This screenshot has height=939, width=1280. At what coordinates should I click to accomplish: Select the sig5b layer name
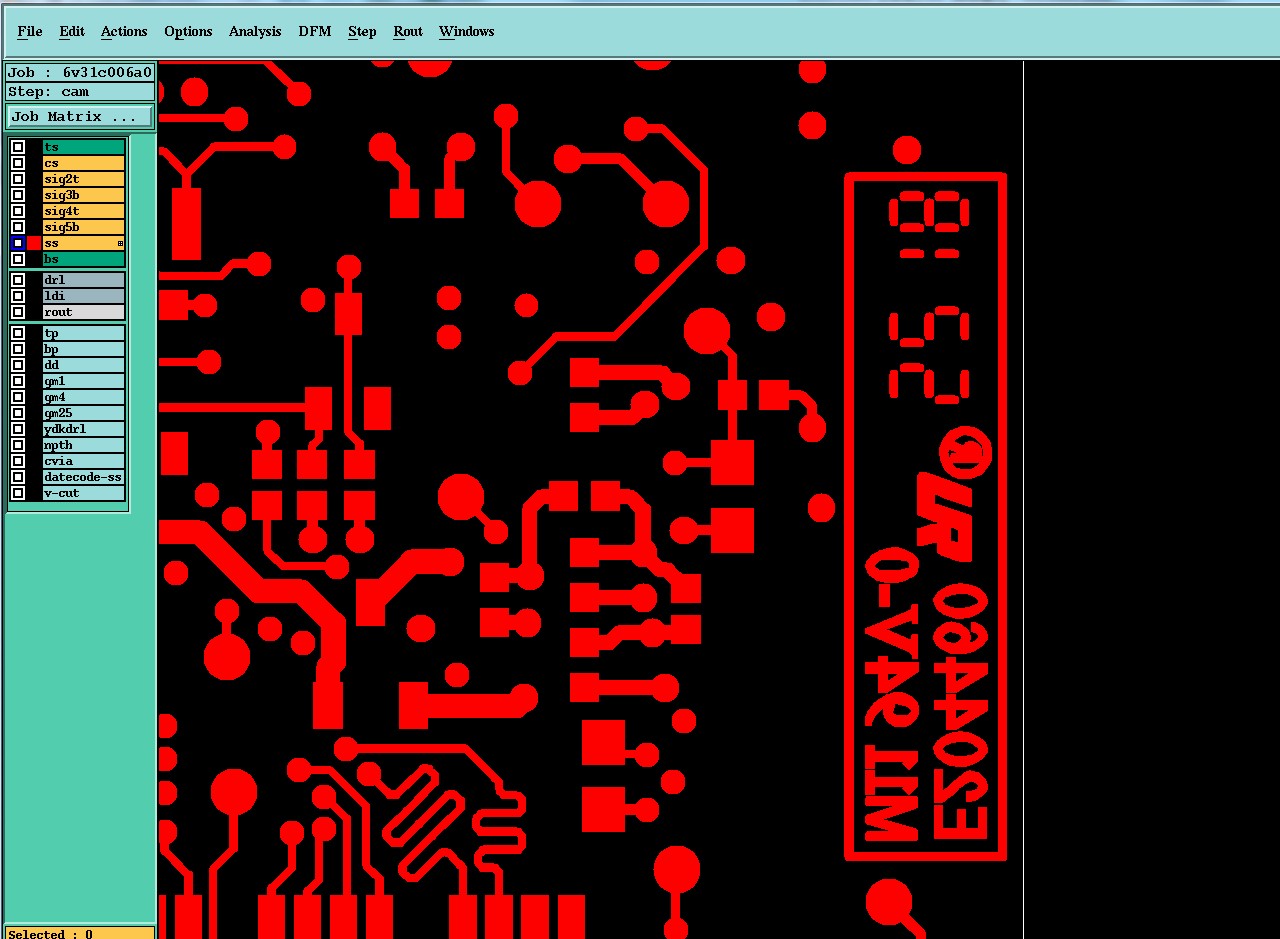tap(84, 227)
